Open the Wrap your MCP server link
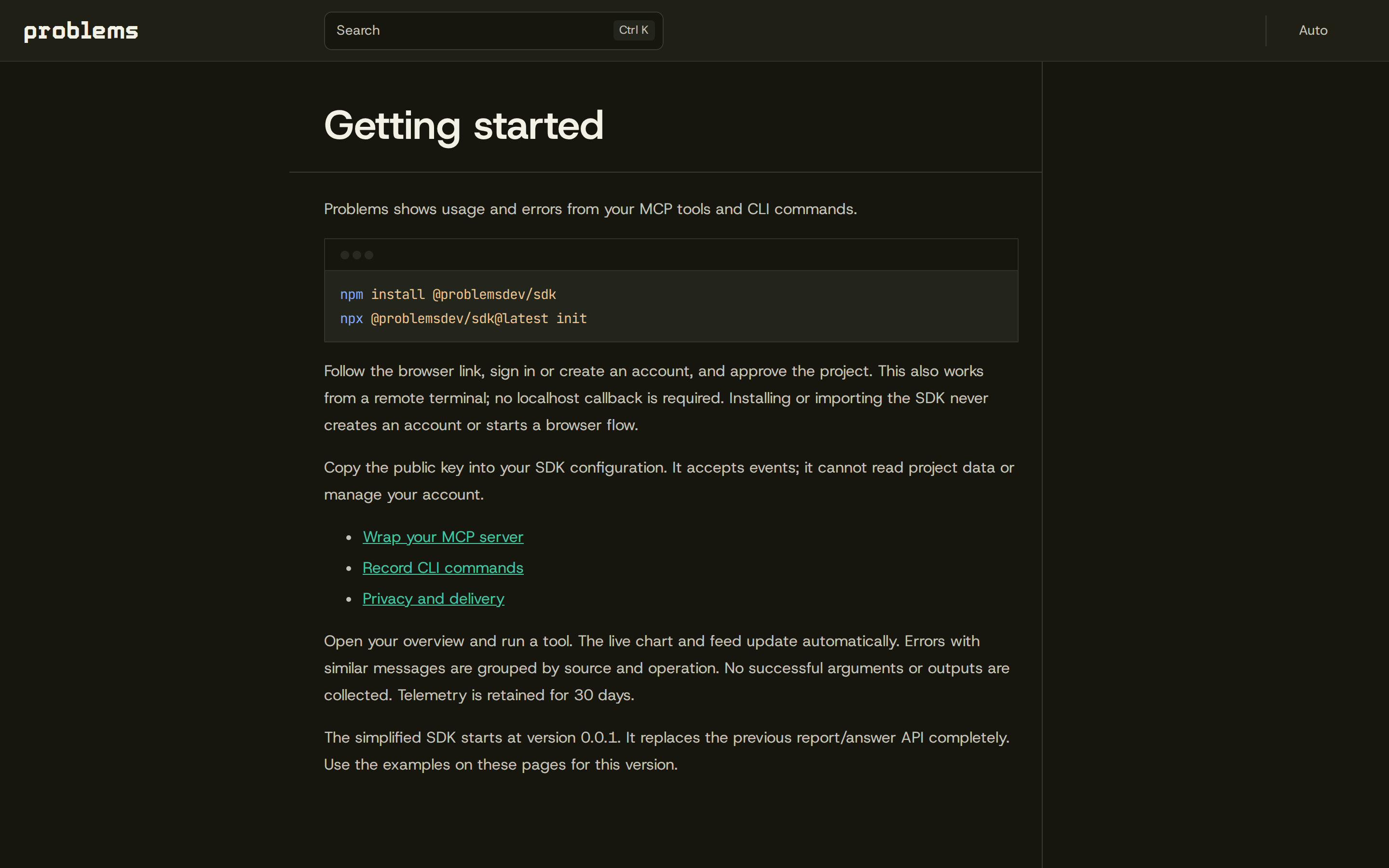 (443, 537)
